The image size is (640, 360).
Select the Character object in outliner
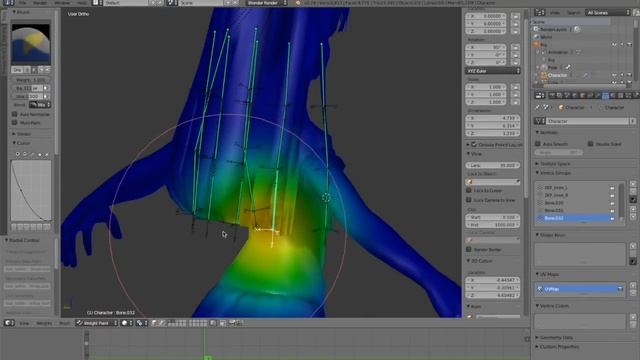(x=557, y=76)
